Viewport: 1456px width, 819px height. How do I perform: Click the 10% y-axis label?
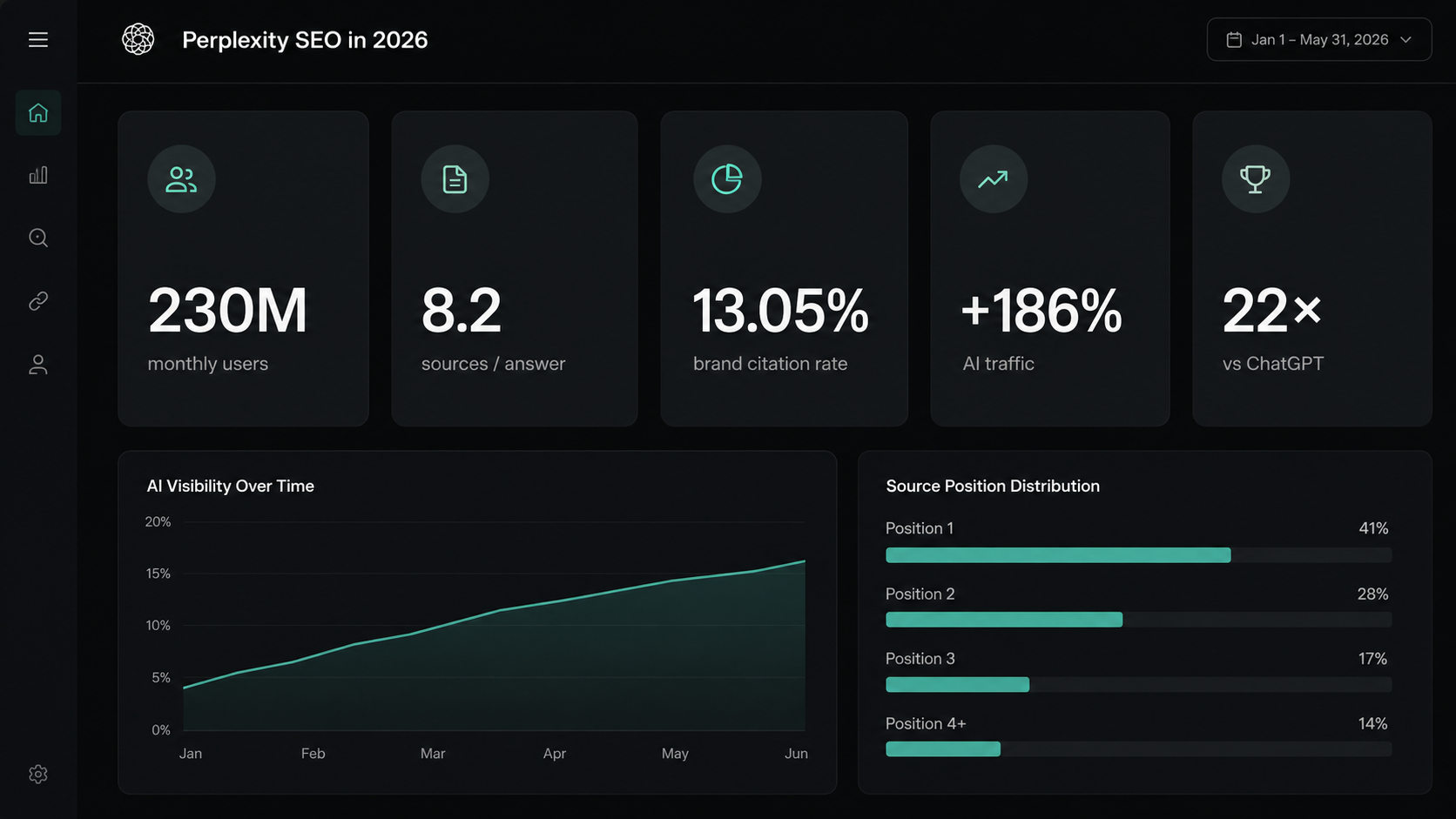click(x=158, y=626)
